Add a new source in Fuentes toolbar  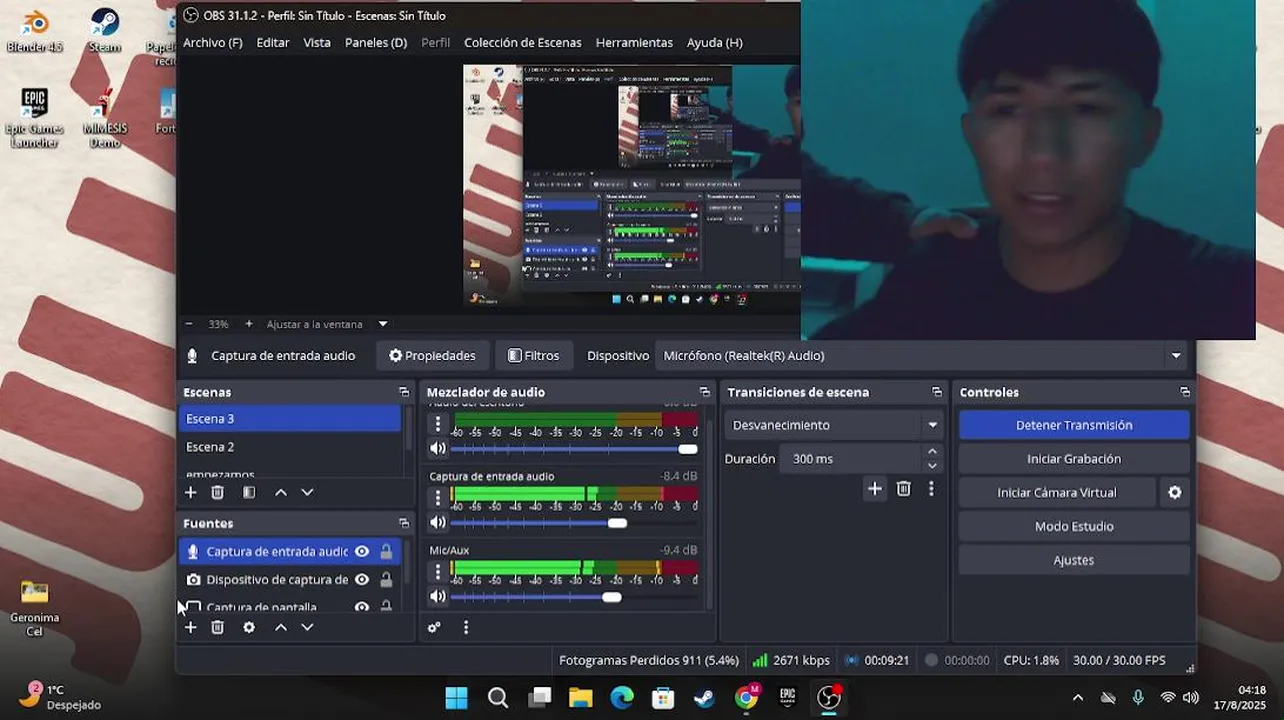pos(190,627)
